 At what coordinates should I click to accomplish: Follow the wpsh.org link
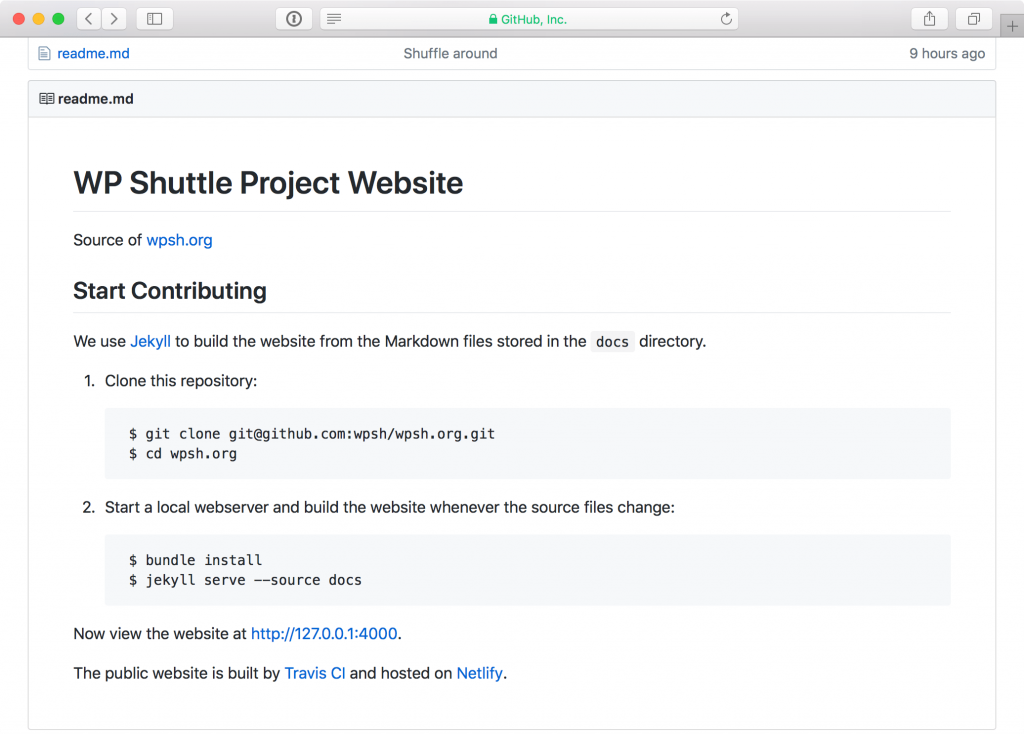click(x=179, y=240)
